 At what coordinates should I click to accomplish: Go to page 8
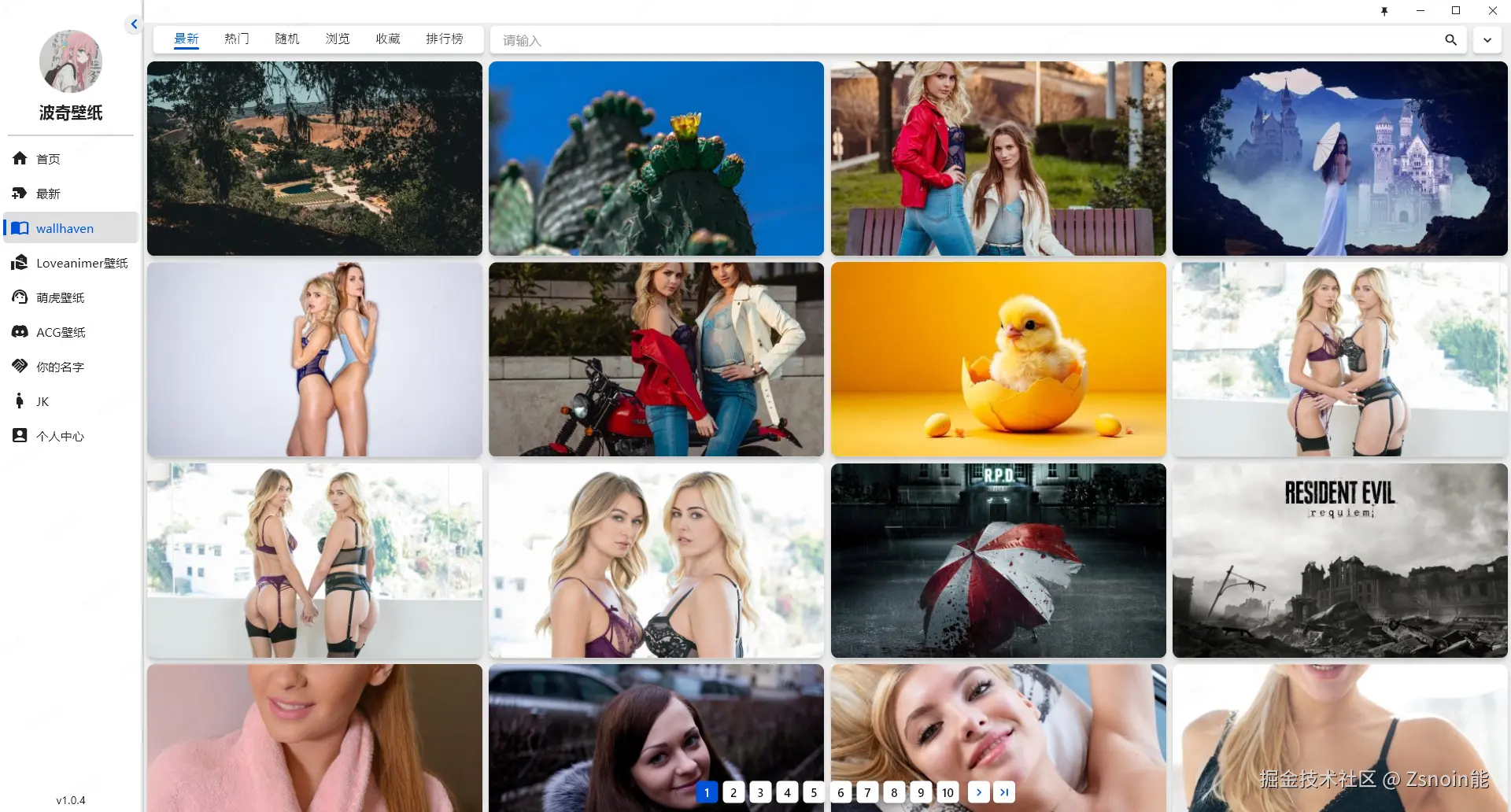894,792
